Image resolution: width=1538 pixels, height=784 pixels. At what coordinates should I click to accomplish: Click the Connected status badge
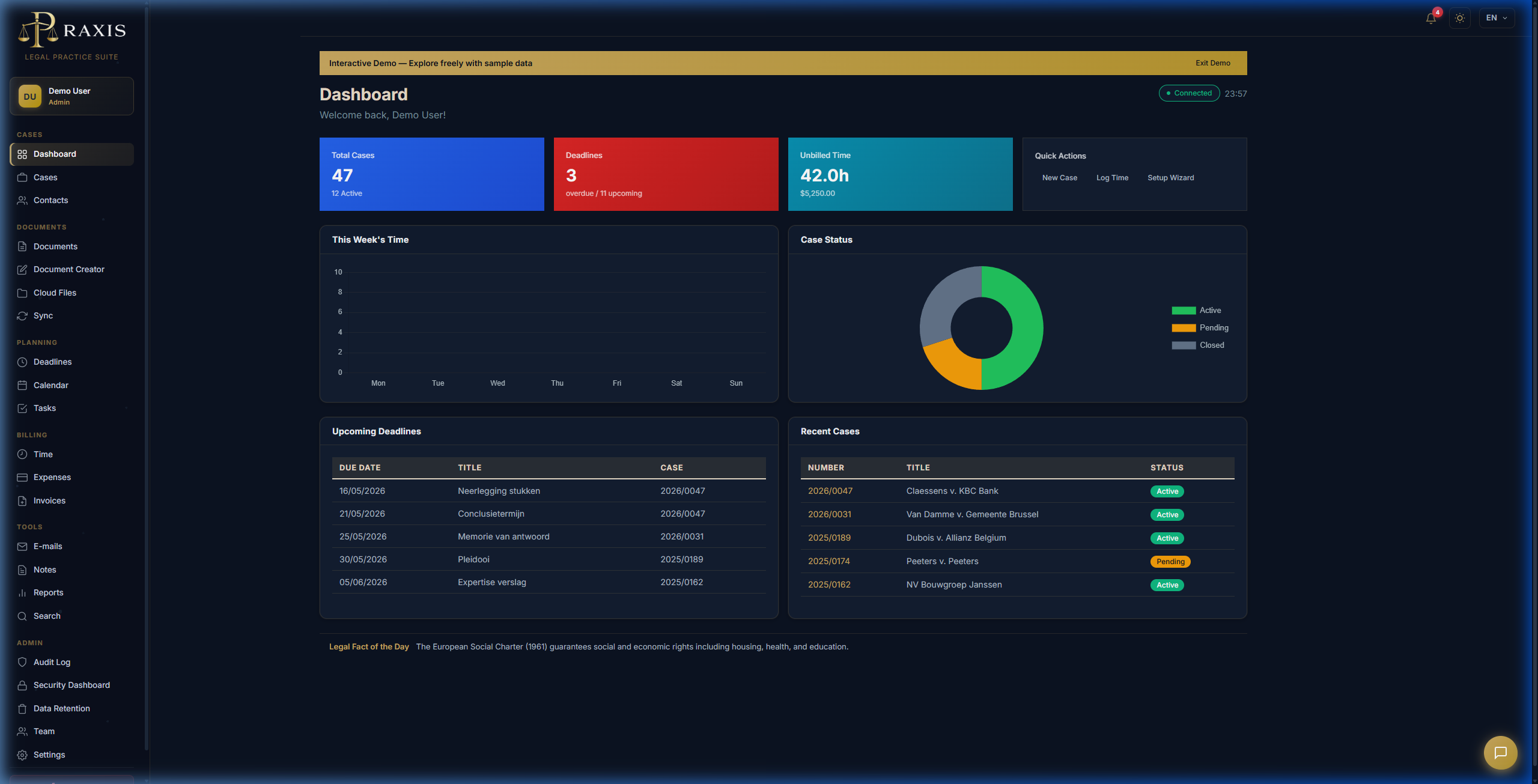(1189, 93)
